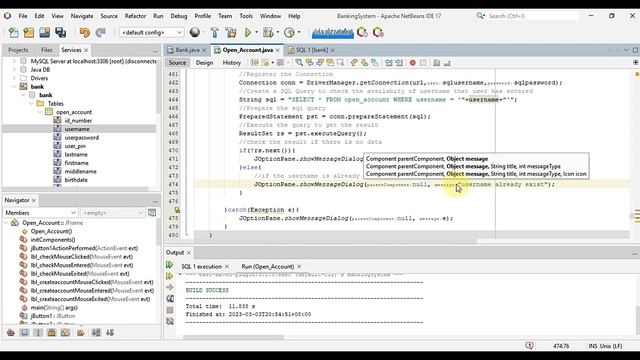This screenshot has width=640, height=360.
Task: Select the id_number column in tree
Action: (x=78, y=120)
